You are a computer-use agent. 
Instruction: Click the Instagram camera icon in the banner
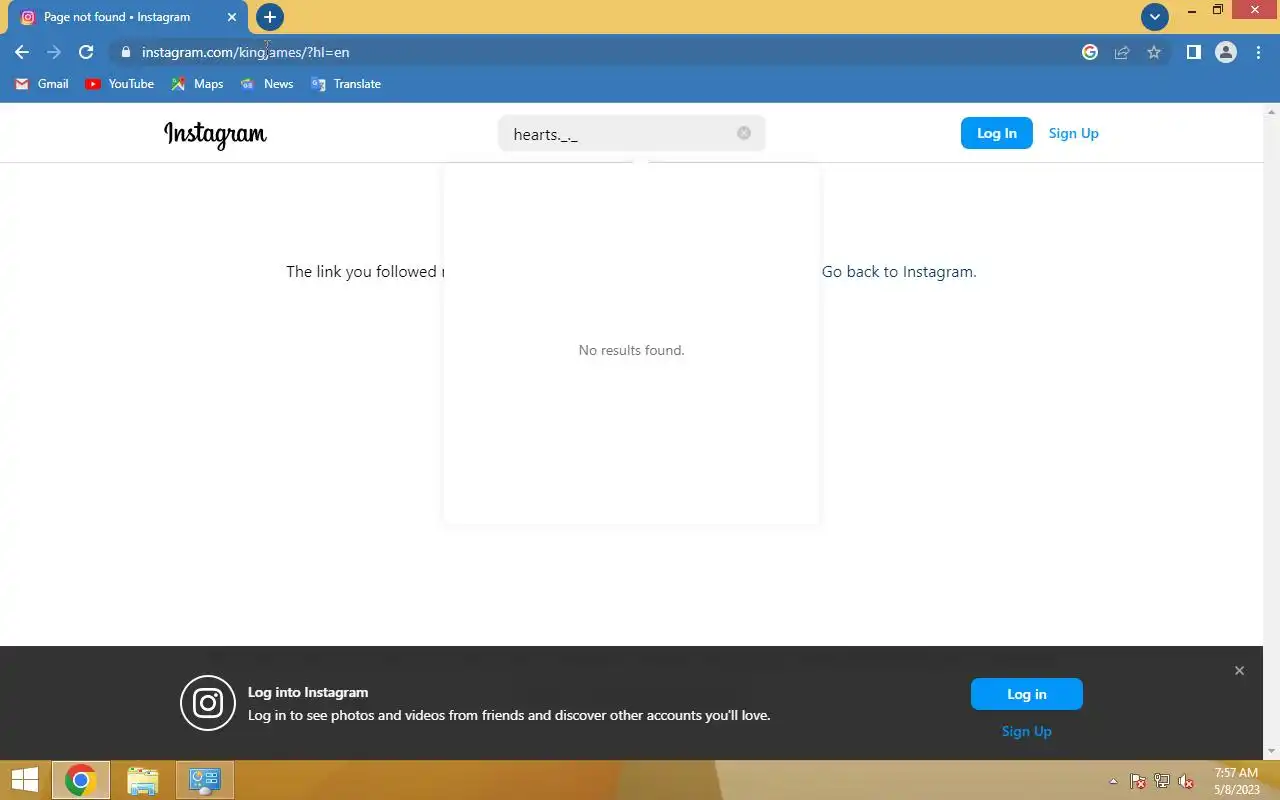pos(208,703)
